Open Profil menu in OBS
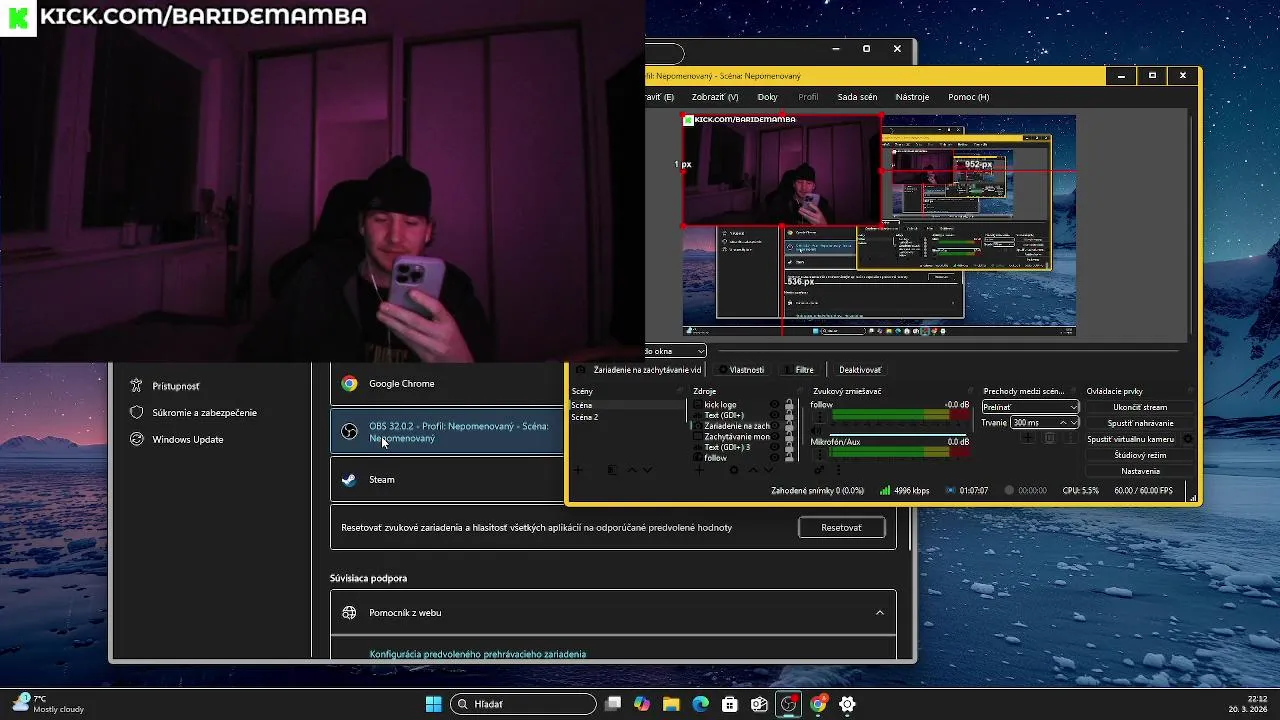 point(808,97)
